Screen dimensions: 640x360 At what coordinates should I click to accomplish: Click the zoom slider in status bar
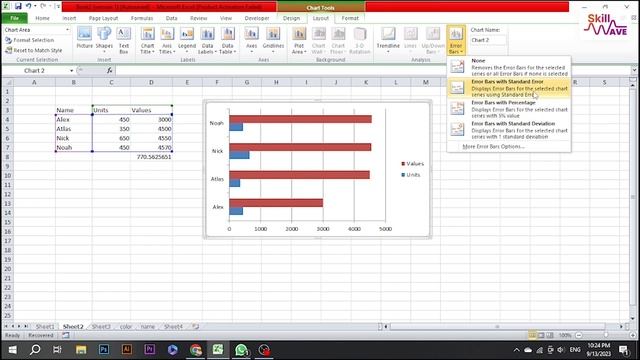(606, 335)
